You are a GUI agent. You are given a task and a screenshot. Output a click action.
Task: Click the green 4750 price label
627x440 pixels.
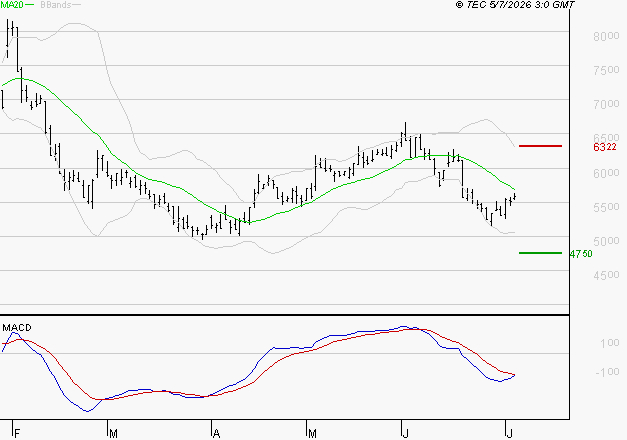coord(581,254)
